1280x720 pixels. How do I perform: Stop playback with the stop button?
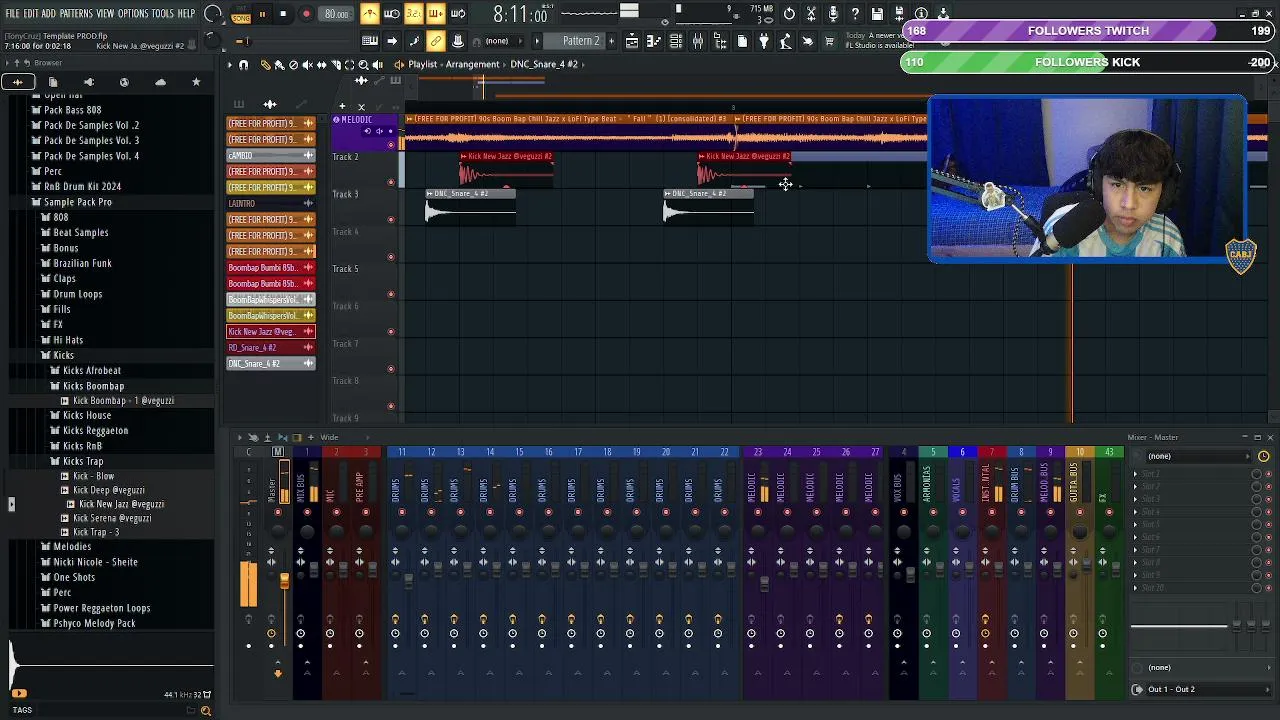pyautogui.click(x=283, y=14)
